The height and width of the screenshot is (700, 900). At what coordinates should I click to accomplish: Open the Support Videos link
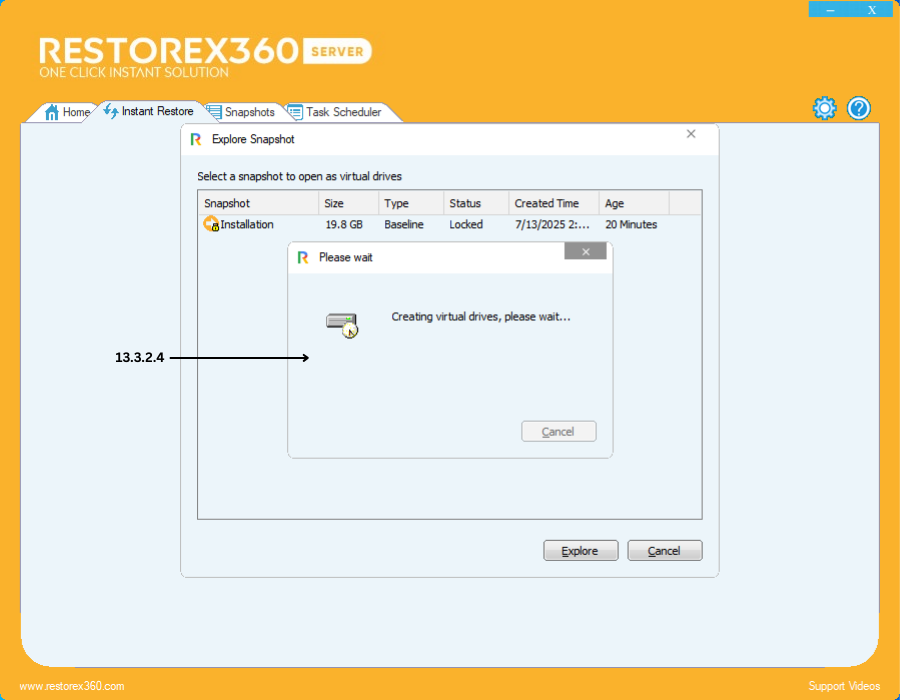click(844, 686)
